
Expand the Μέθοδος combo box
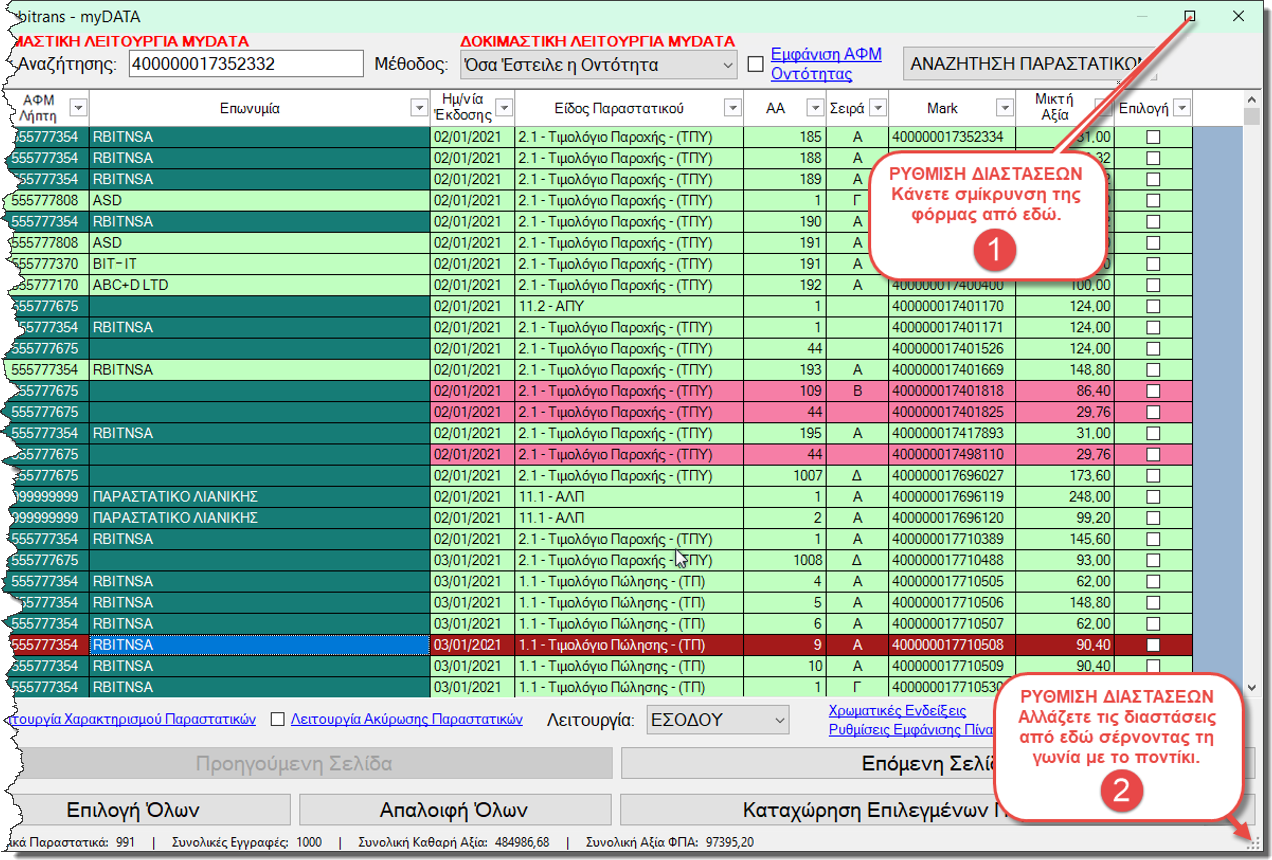[x=726, y=64]
